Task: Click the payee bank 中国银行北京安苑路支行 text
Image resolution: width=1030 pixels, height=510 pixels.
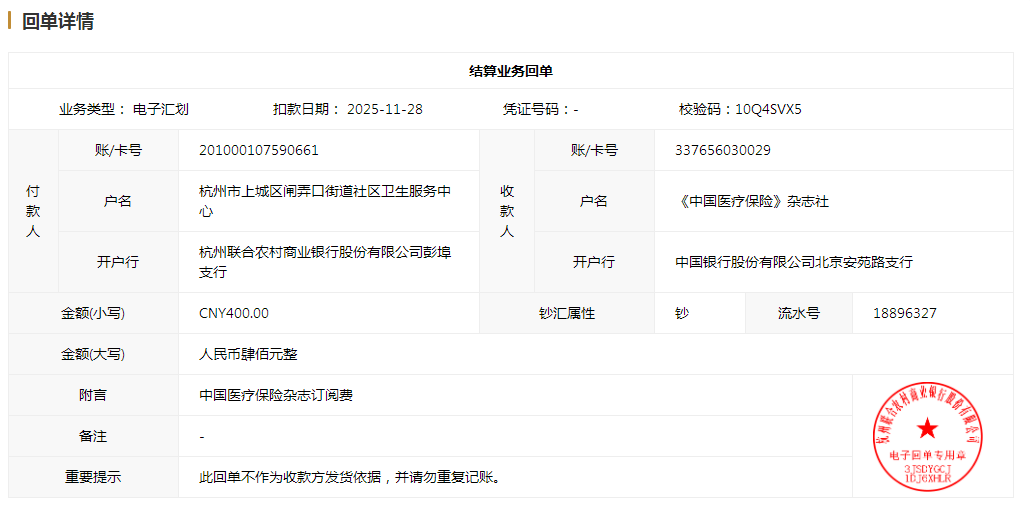Action: point(794,262)
